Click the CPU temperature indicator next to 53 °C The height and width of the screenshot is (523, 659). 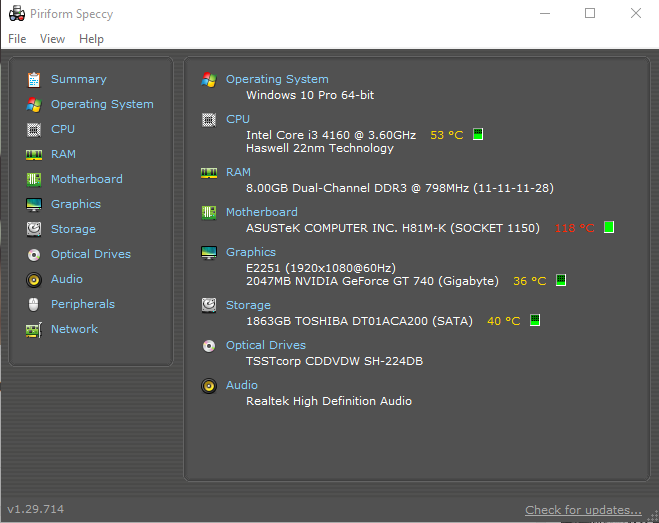click(x=478, y=134)
